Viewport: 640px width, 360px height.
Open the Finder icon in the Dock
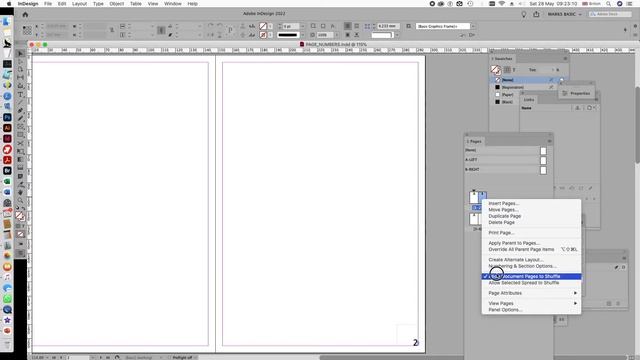coord(7,22)
